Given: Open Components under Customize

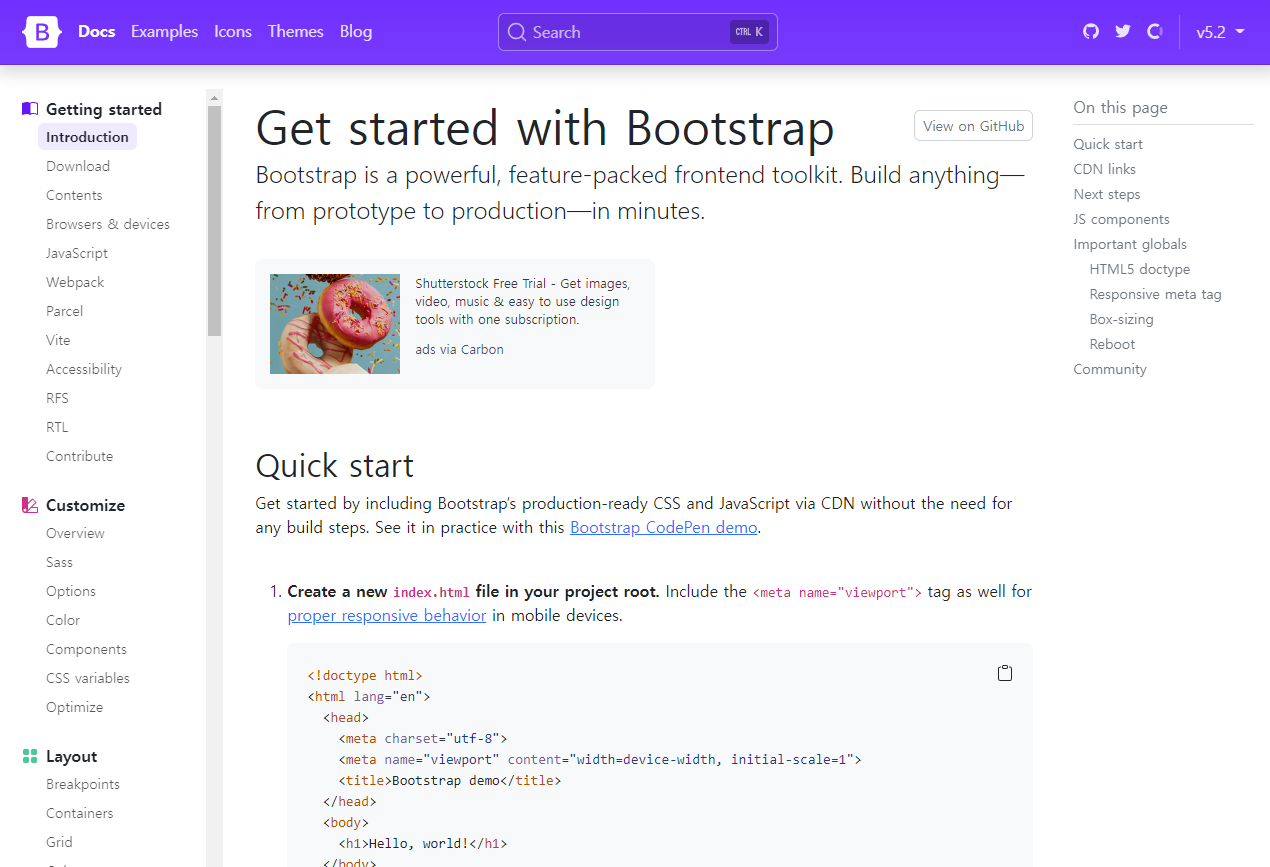Looking at the screenshot, I should tap(86, 649).
